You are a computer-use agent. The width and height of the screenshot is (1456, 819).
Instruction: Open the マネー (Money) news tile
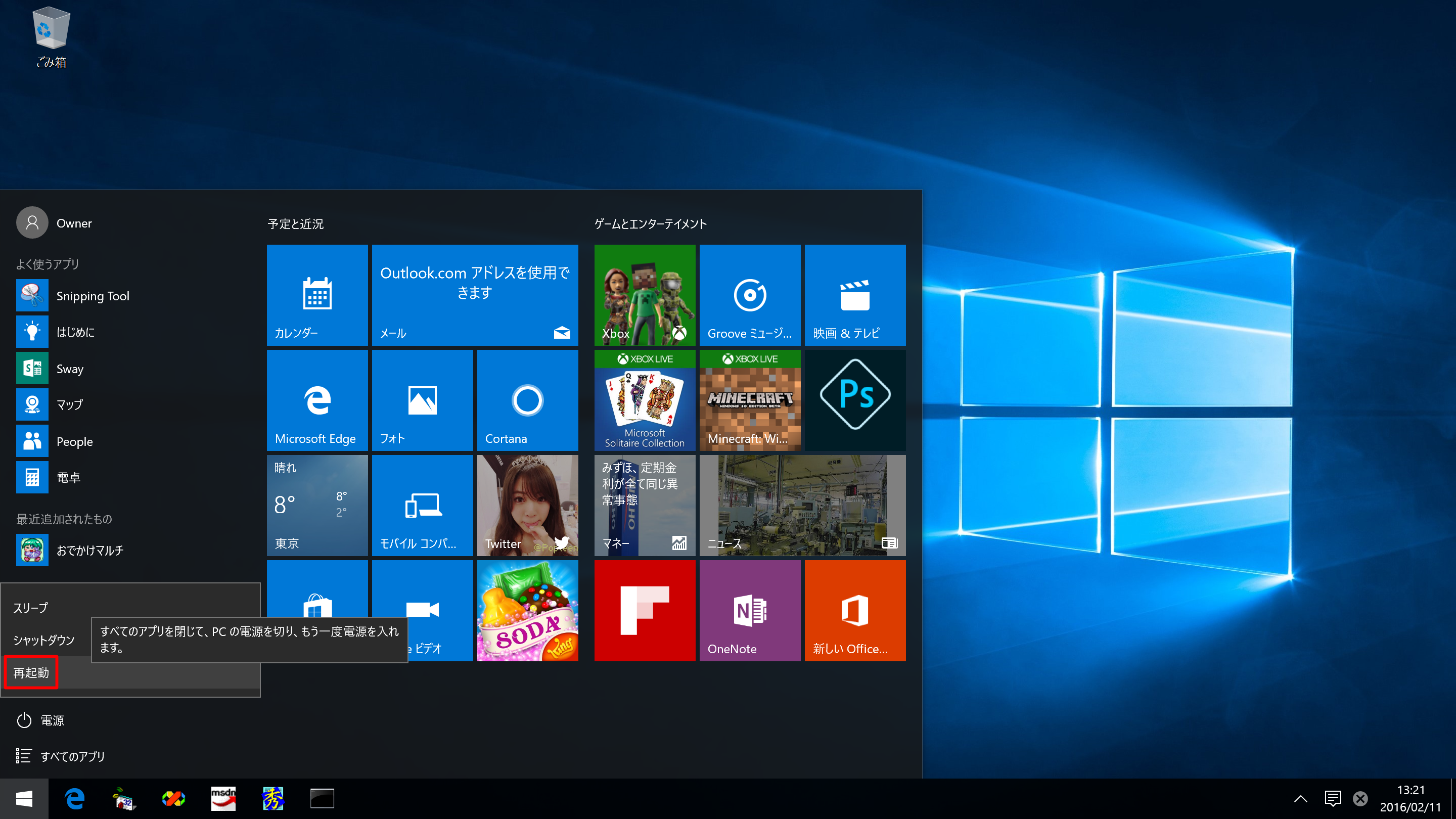(x=645, y=506)
